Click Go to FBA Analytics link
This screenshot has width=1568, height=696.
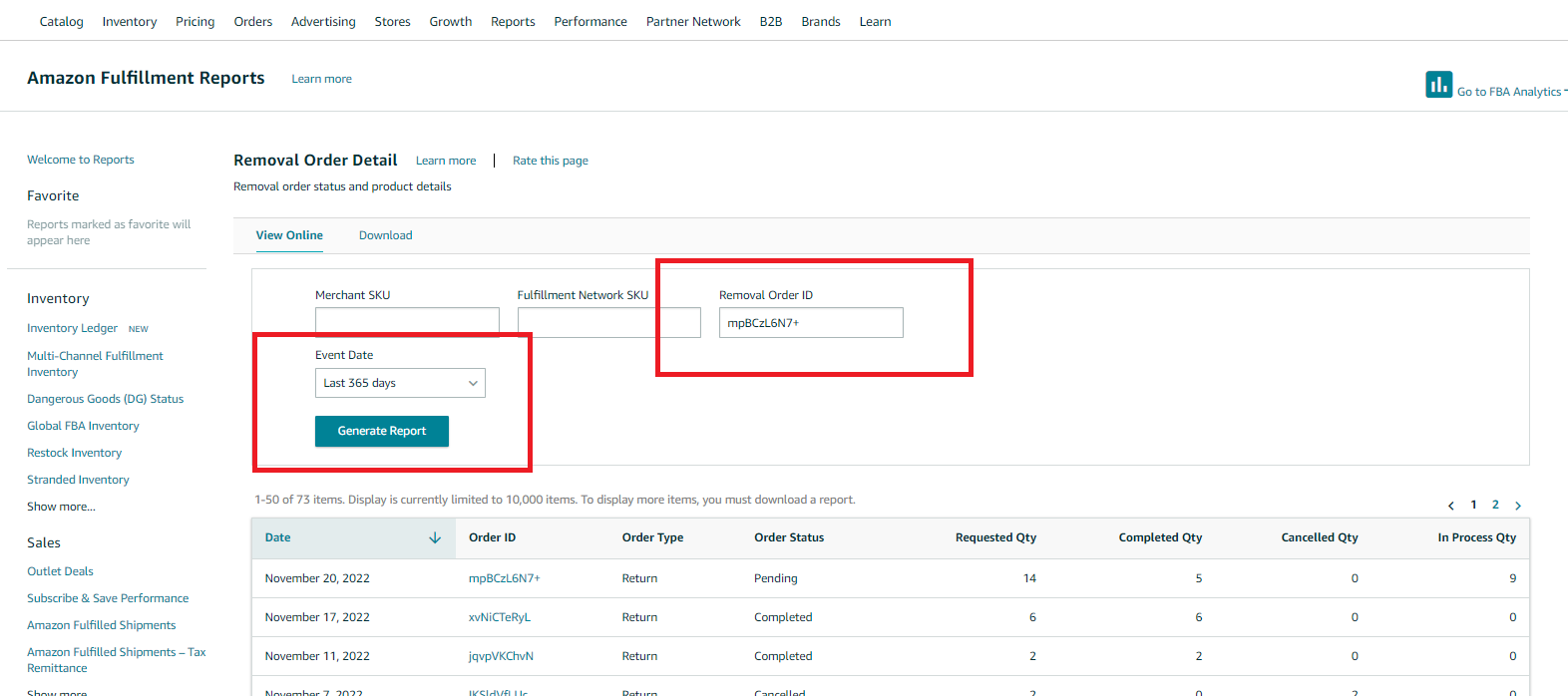click(x=1509, y=92)
